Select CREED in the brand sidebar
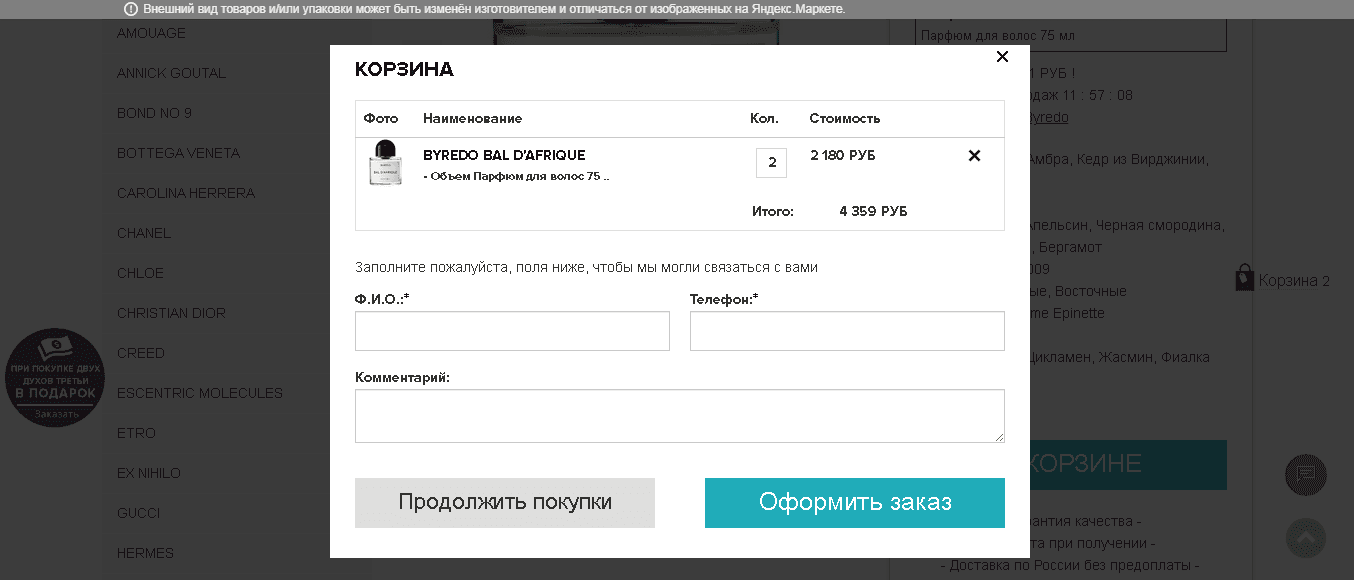 (141, 353)
